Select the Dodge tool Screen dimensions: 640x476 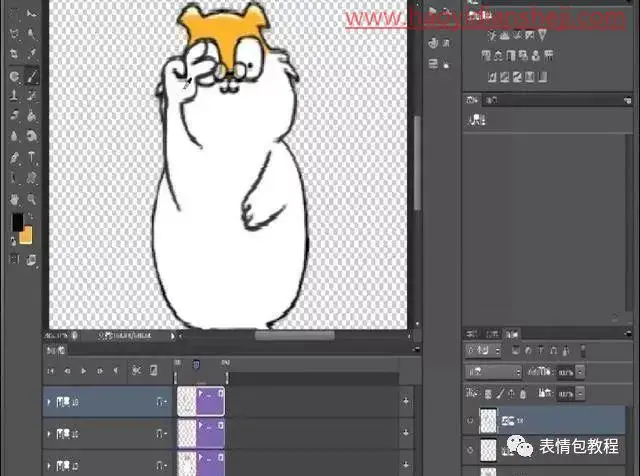31,136
